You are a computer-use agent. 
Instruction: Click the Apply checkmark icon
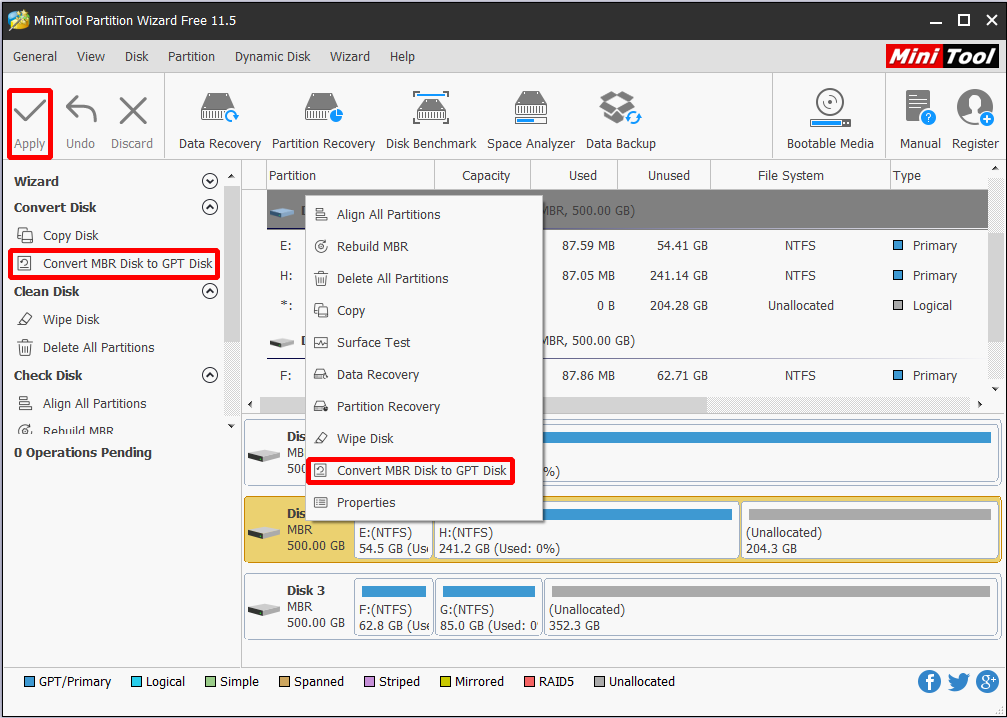[x=30, y=110]
